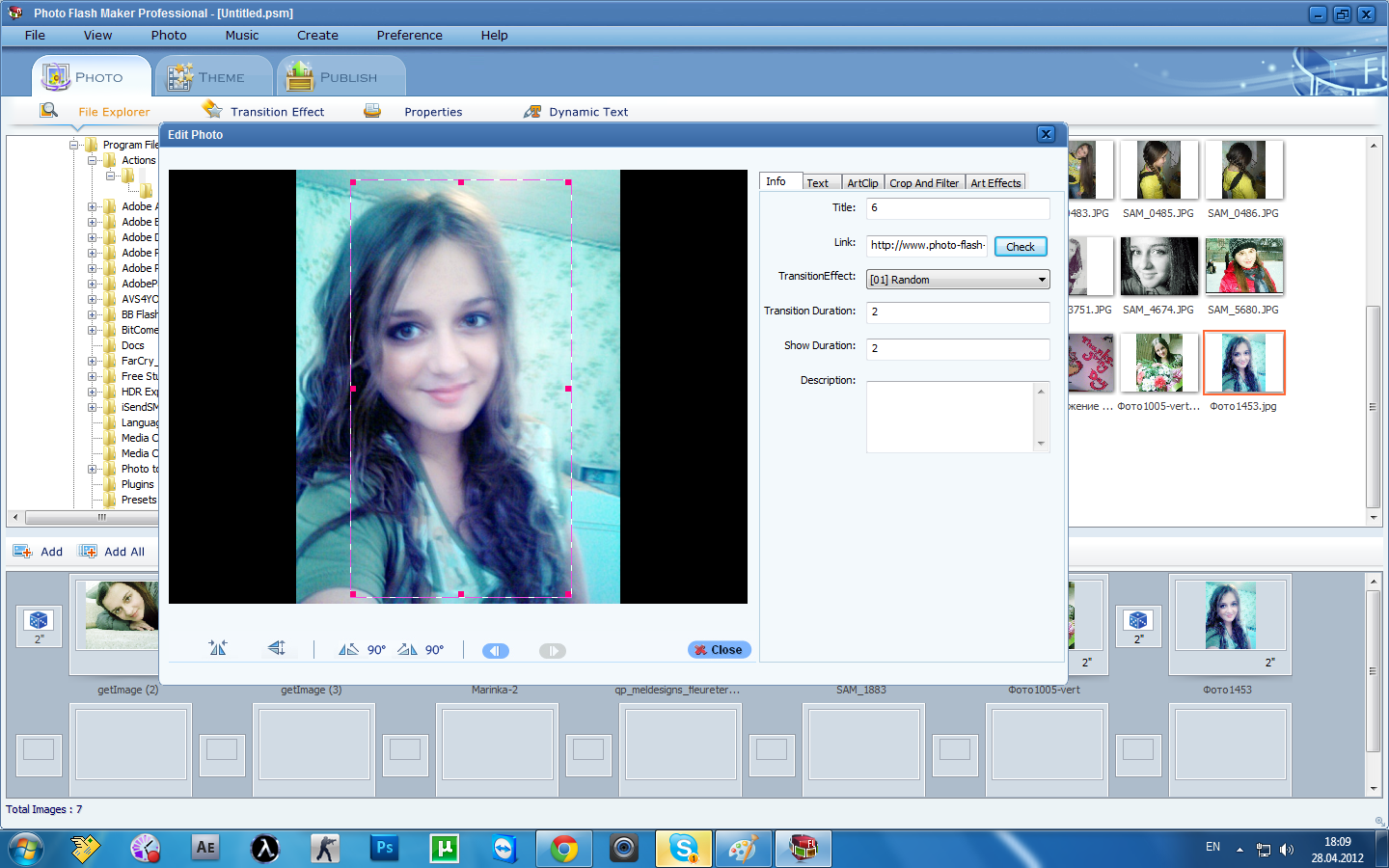Open the Crop And Filter tab
1389x868 pixels.
(x=924, y=183)
